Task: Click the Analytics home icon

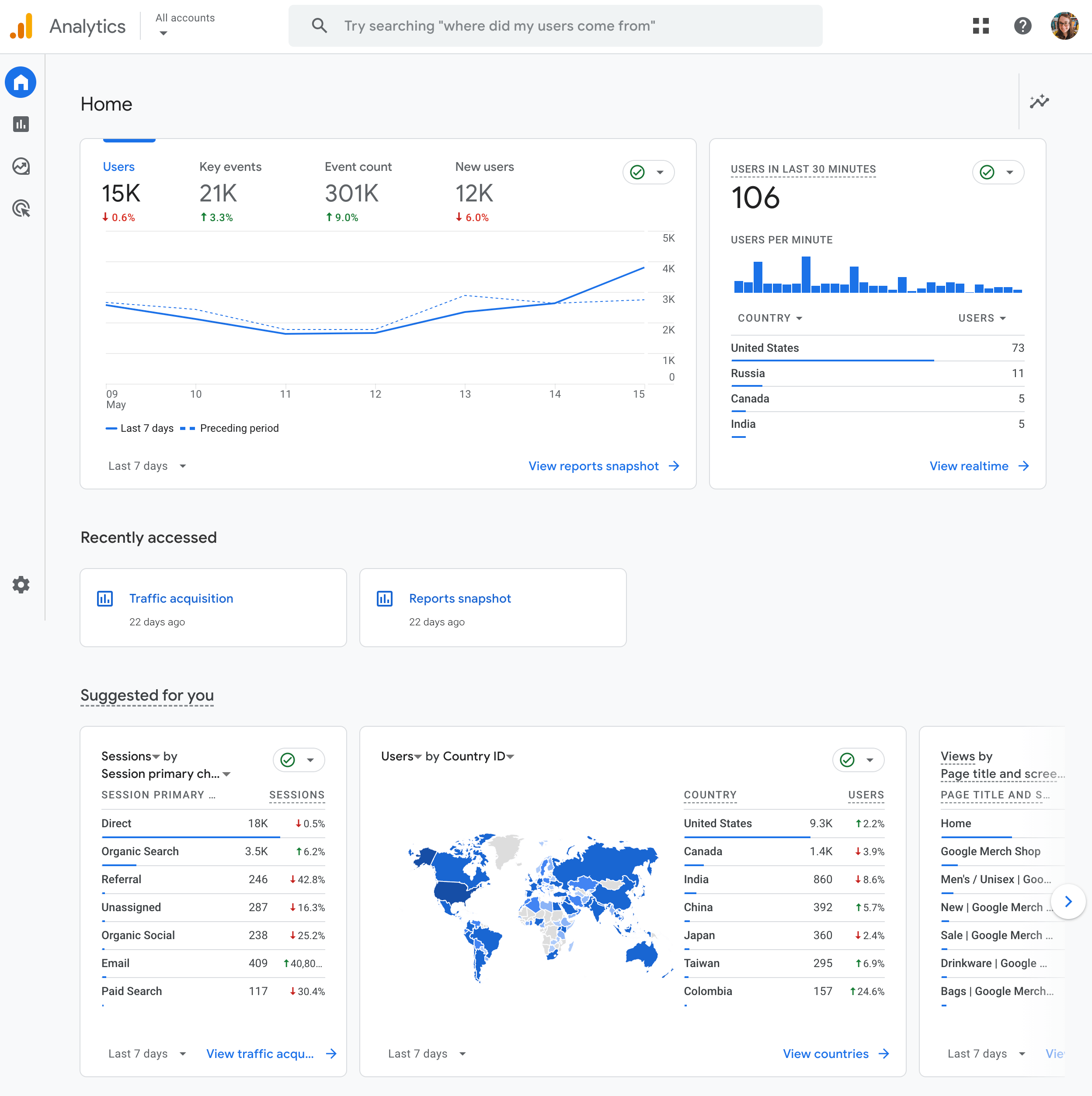Action: click(22, 83)
